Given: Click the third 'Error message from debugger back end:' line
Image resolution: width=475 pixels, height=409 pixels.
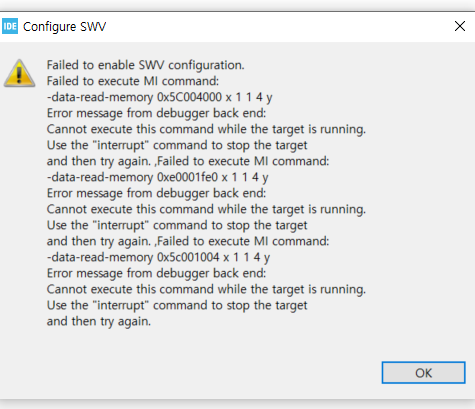Looking at the screenshot, I should click(x=156, y=273).
